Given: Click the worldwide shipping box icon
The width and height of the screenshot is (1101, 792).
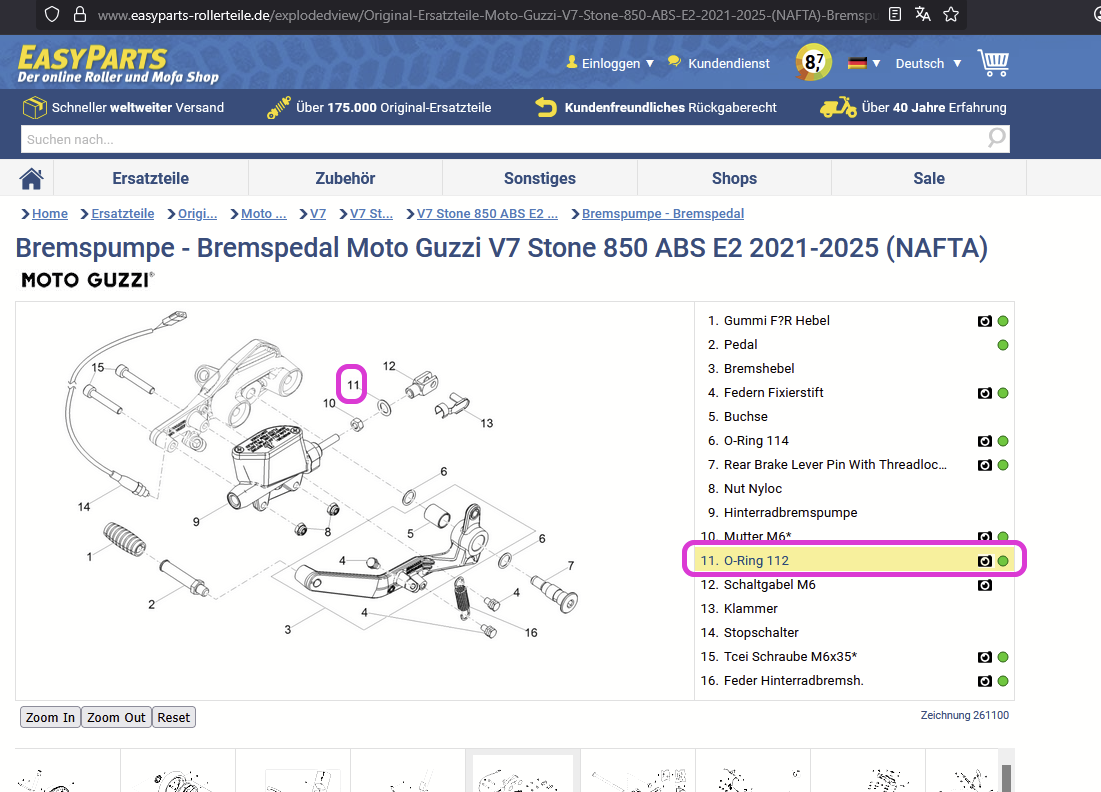Looking at the screenshot, I should click(x=34, y=107).
